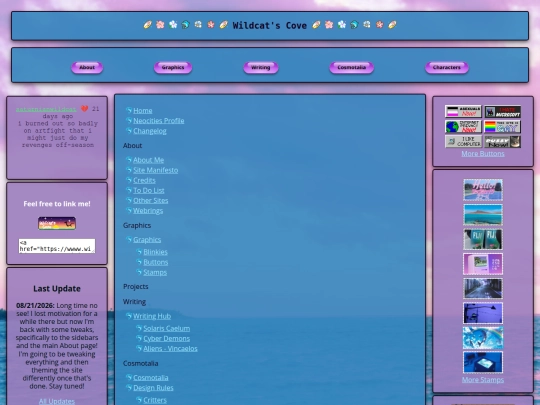
Task: Click the dolphin bullet beside About Me
Action: (x=129, y=160)
